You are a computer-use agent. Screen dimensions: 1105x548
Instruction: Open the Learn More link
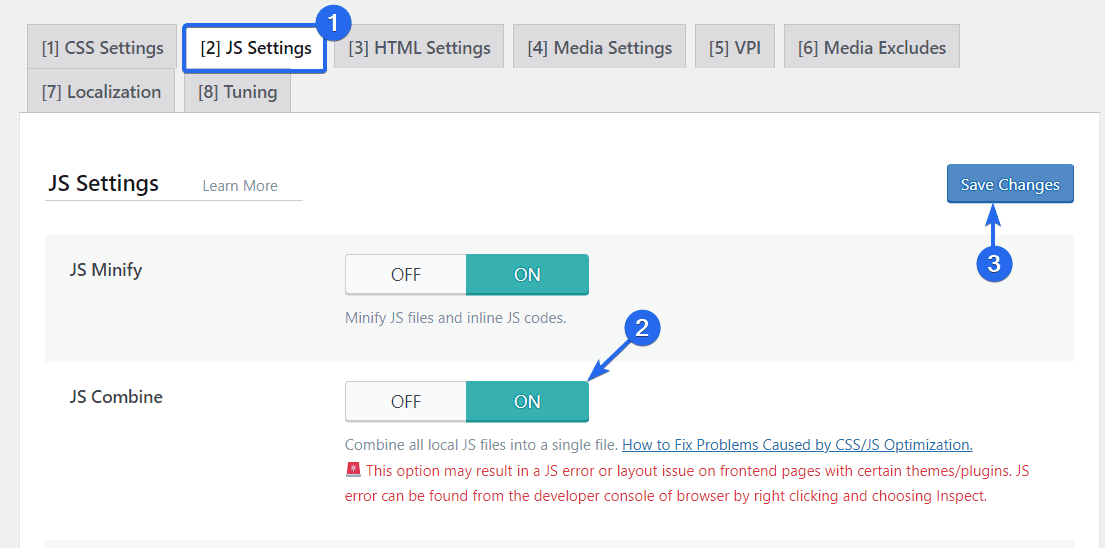click(x=240, y=186)
